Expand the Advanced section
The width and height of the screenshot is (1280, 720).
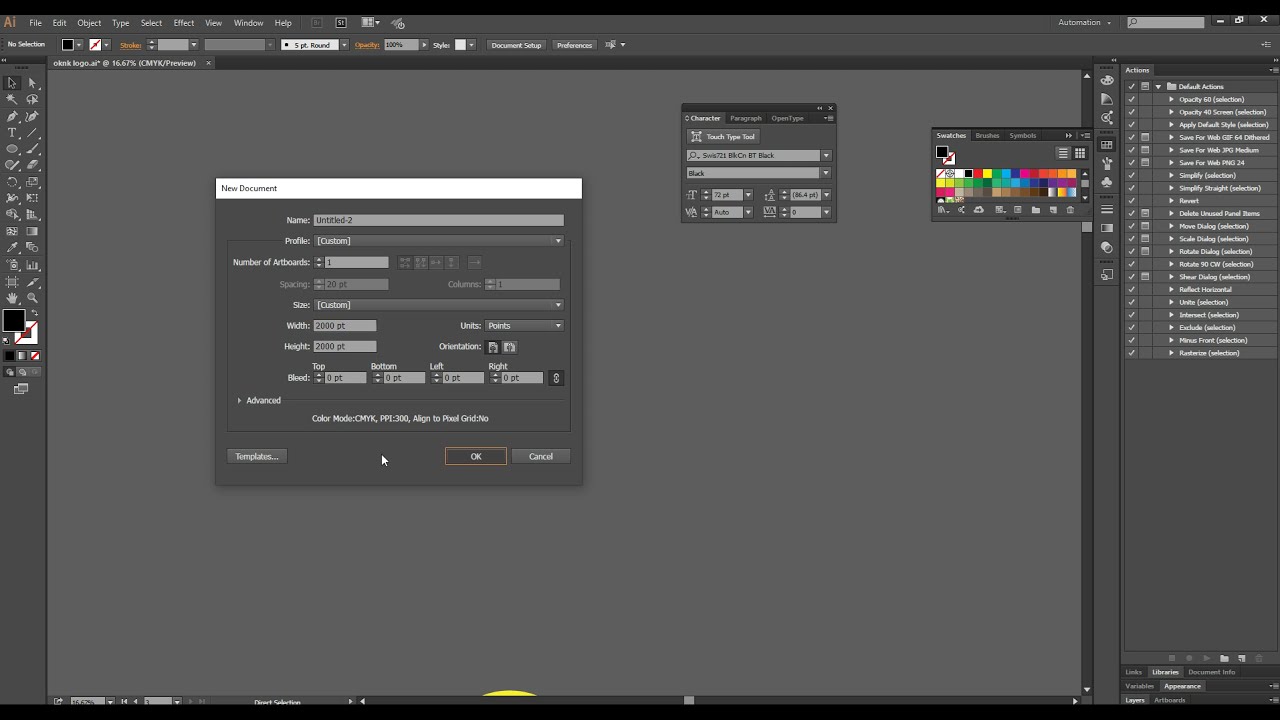click(240, 400)
